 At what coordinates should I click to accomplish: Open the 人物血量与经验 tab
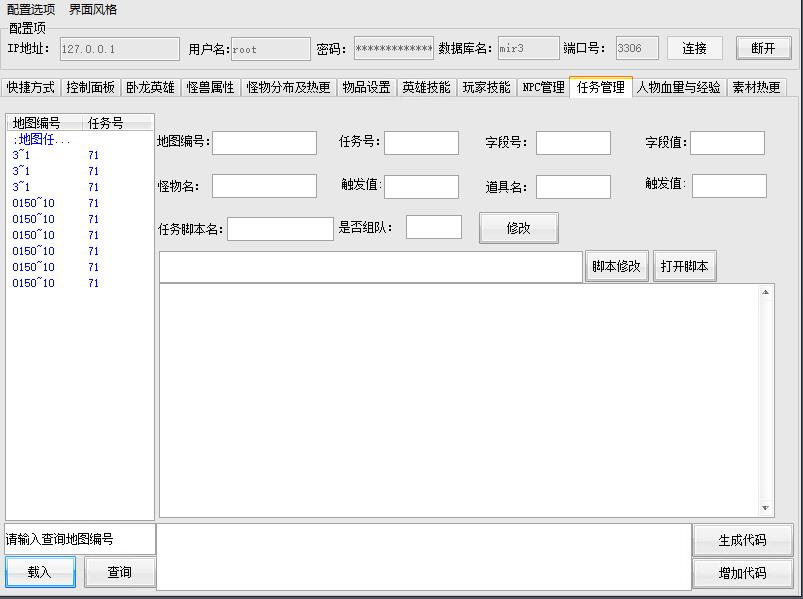(x=678, y=88)
